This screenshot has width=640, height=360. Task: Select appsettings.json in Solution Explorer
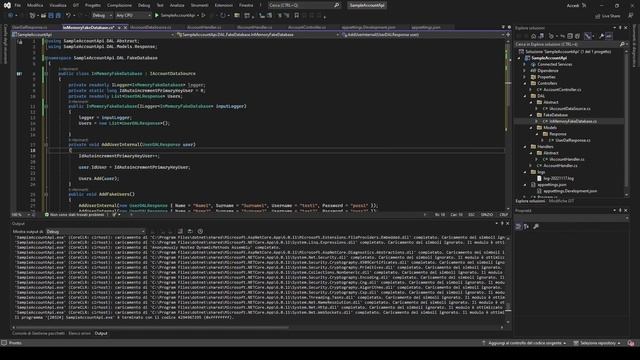click(551, 184)
